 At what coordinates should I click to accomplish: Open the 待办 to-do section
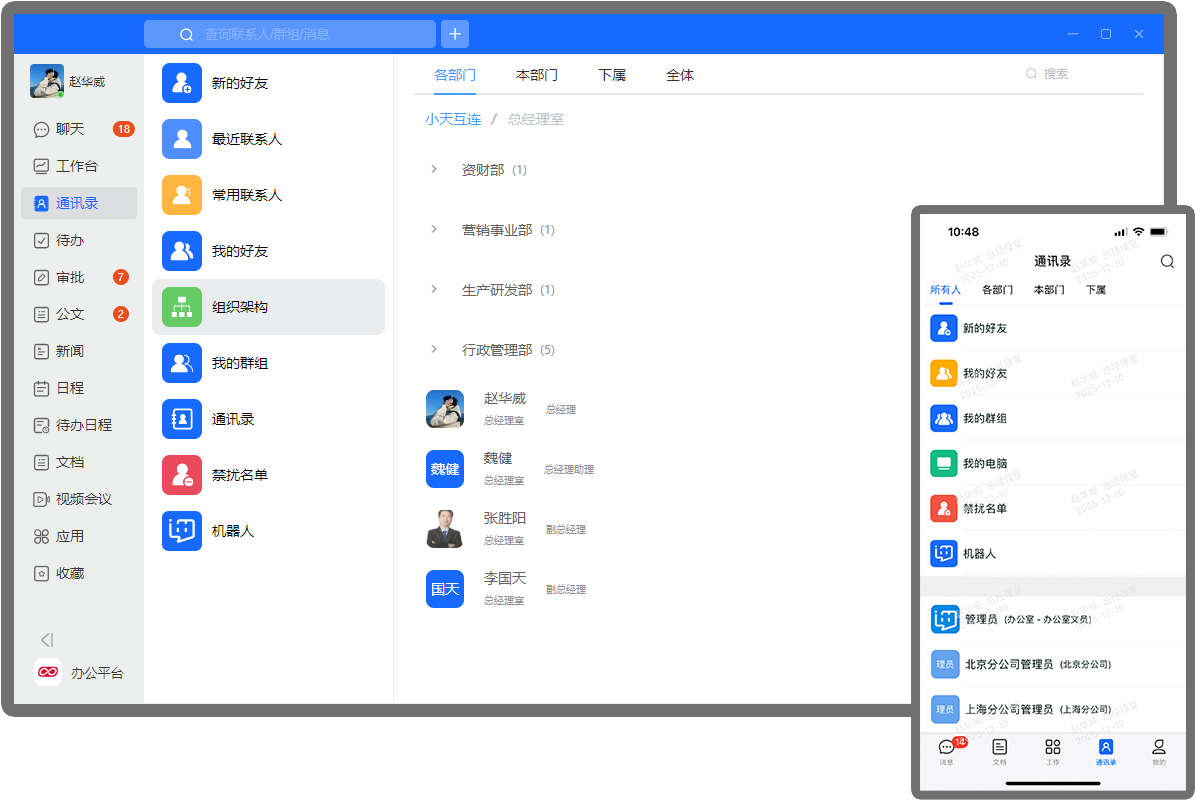pyautogui.click(x=79, y=240)
